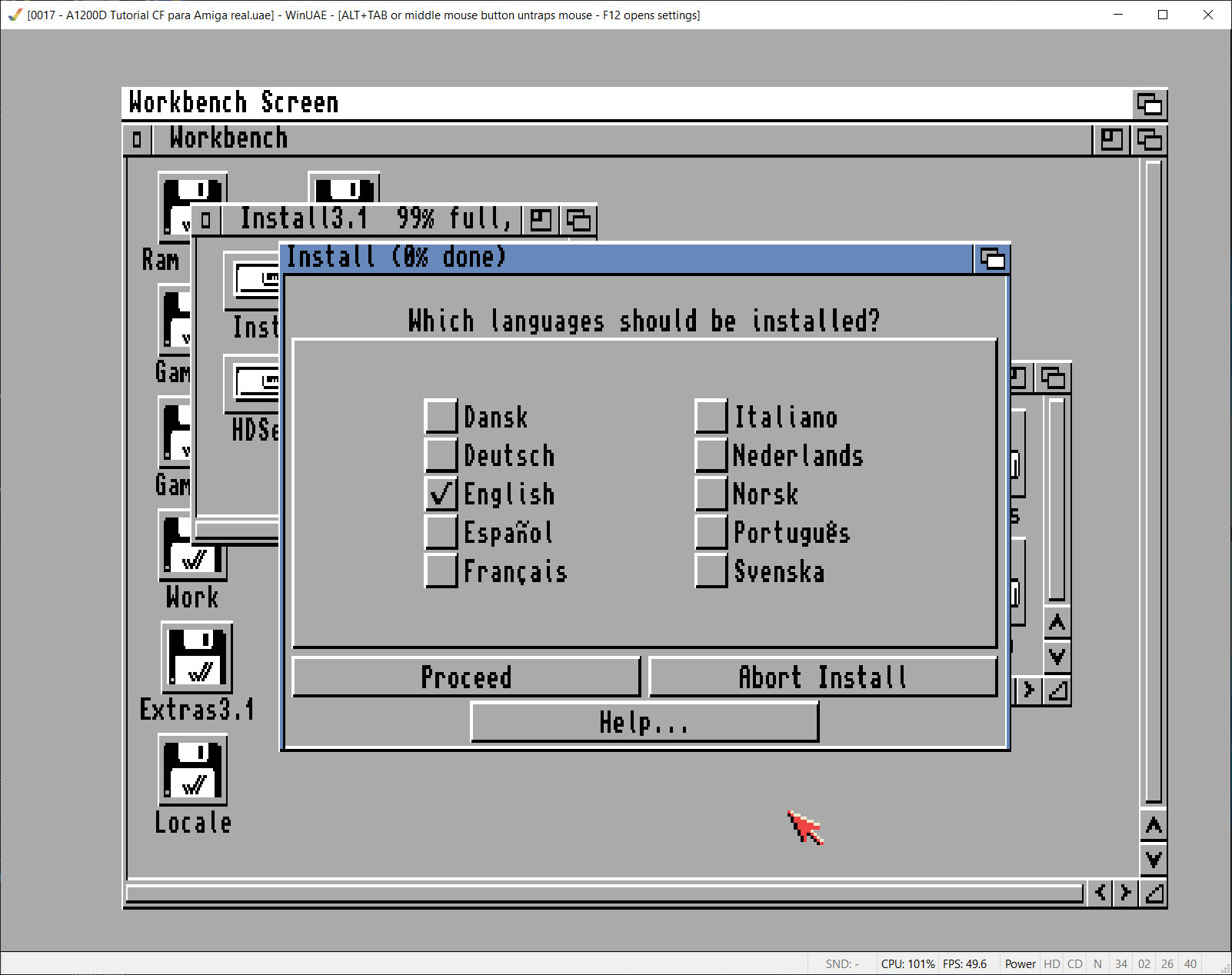1232x975 pixels.
Task: Click the background window's sizing gadget
Action: (x=1057, y=690)
